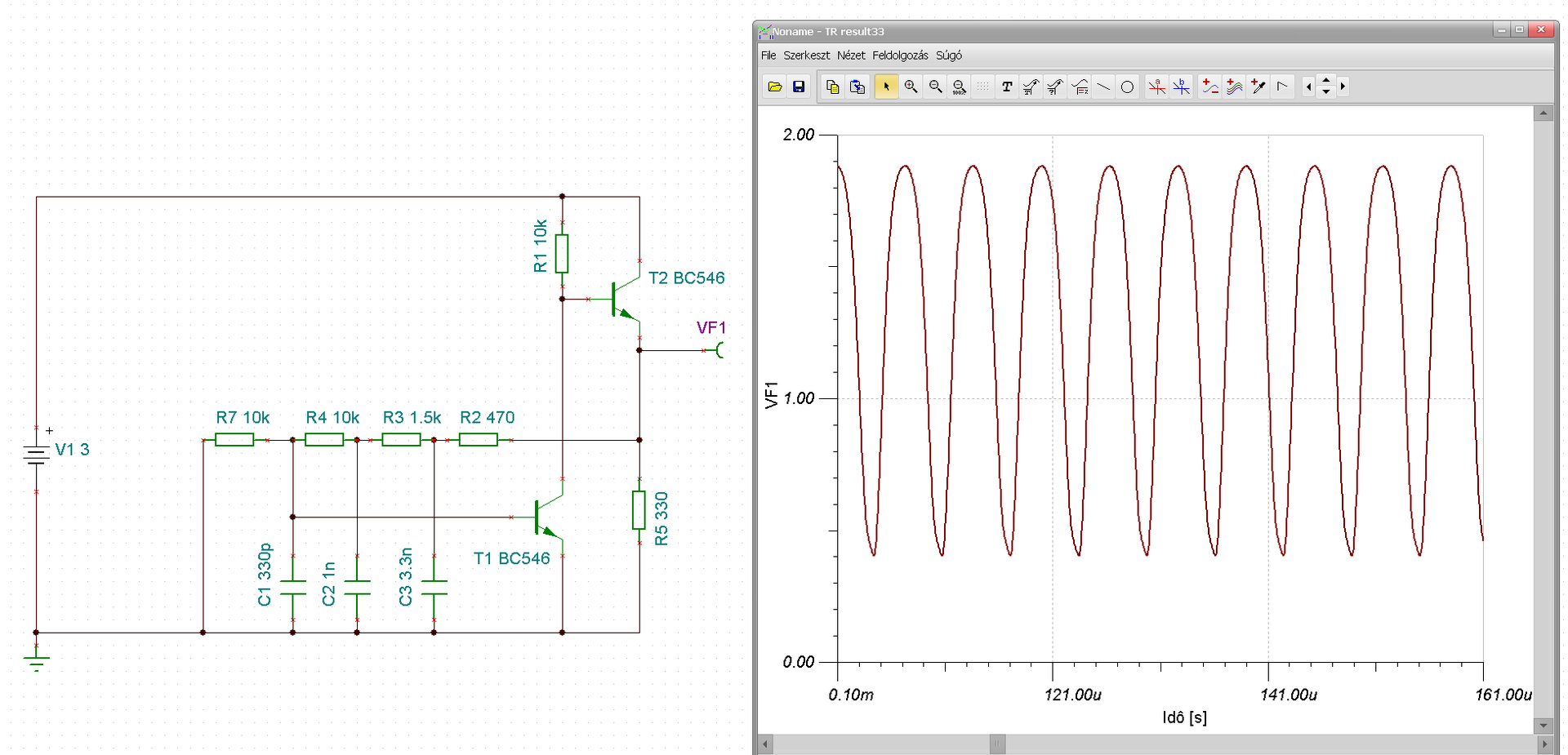Click the left arrow navigation button
Viewport: 1568px width, 755px height.
(1309, 87)
